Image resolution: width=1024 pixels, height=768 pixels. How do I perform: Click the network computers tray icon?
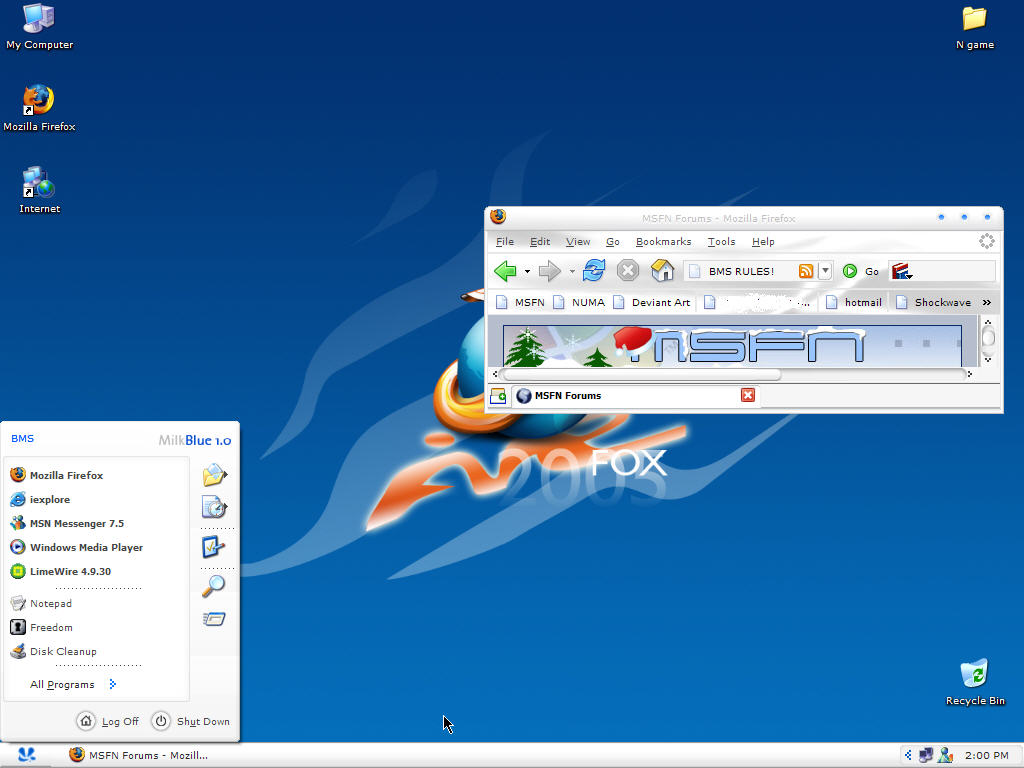pyautogui.click(x=926, y=756)
